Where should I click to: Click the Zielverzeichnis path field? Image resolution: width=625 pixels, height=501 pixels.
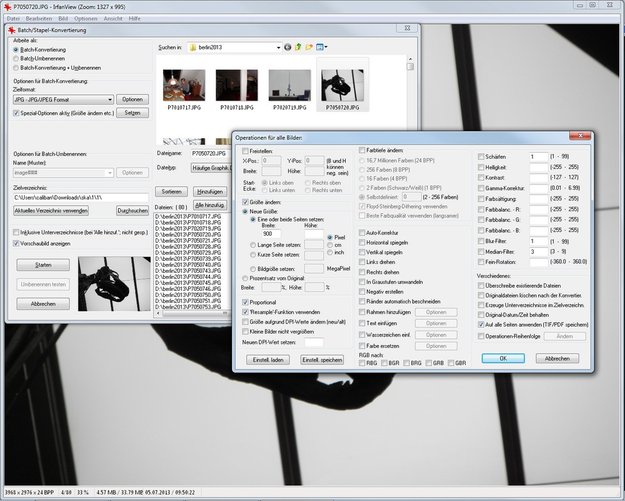pyautogui.click(x=81, y=198)
